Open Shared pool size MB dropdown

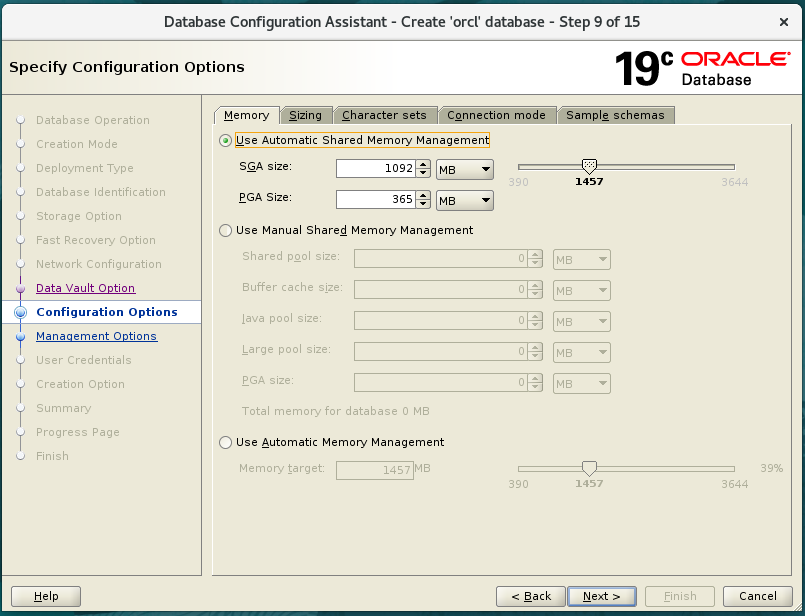(582, 260)
